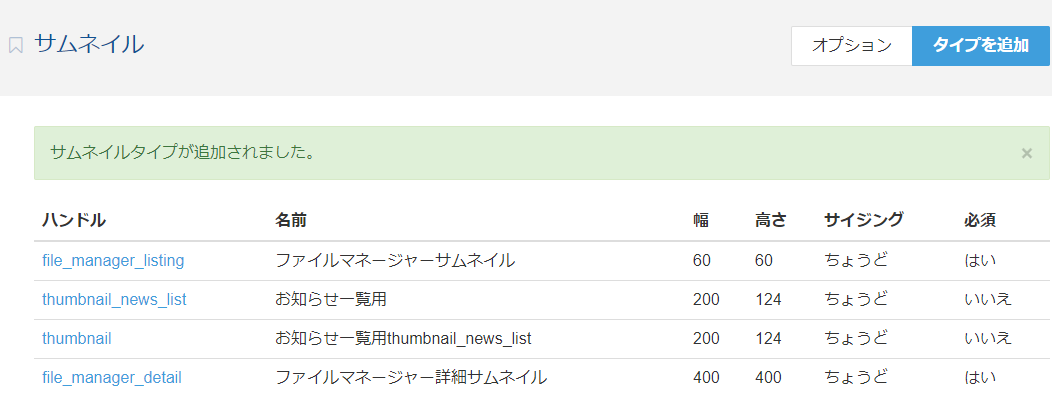Click the 名前 column header
1052x416 pixels.
291,220
